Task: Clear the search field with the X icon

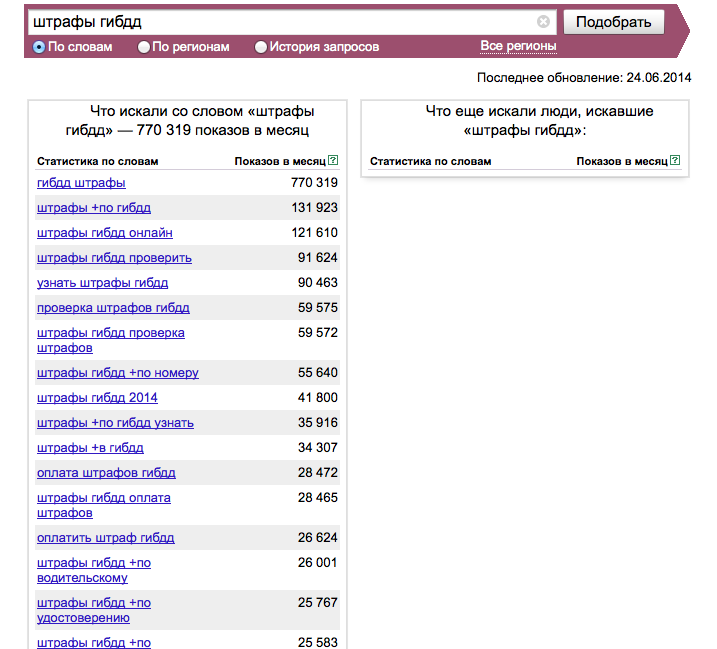Action: coord(543,21)
